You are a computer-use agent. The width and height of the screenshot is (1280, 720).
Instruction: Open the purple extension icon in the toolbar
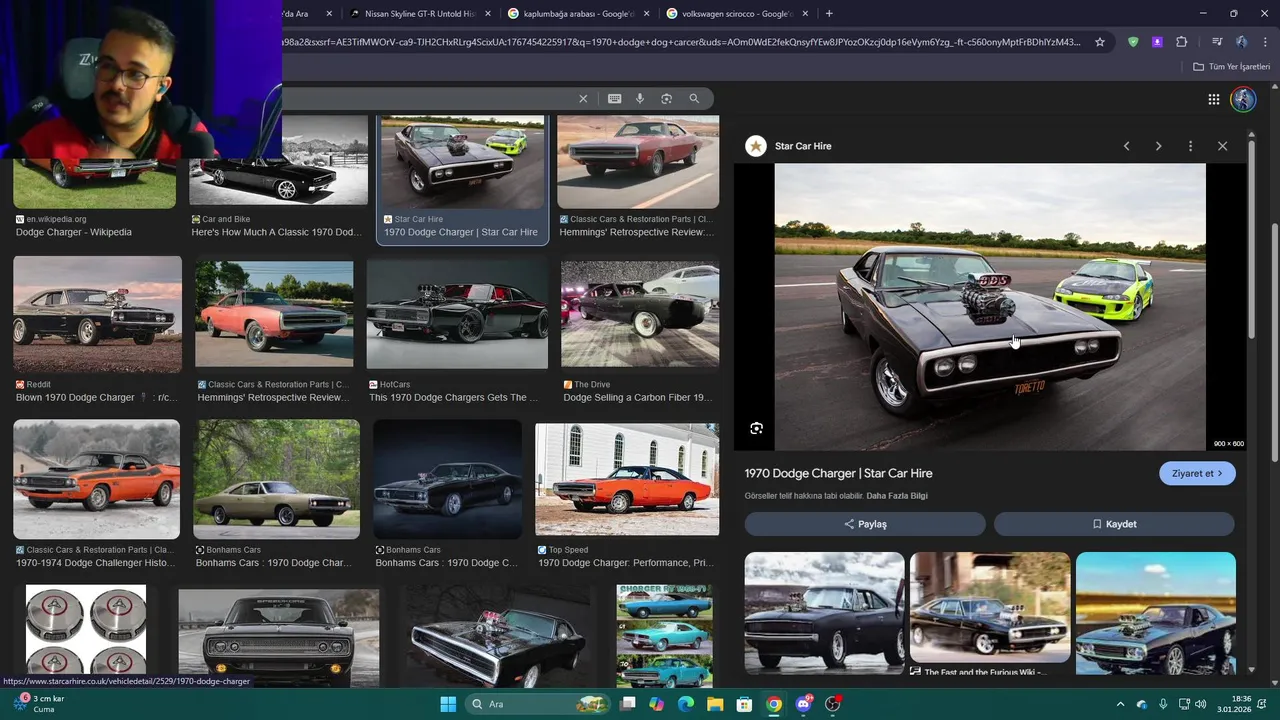(x=1157, y=42)
